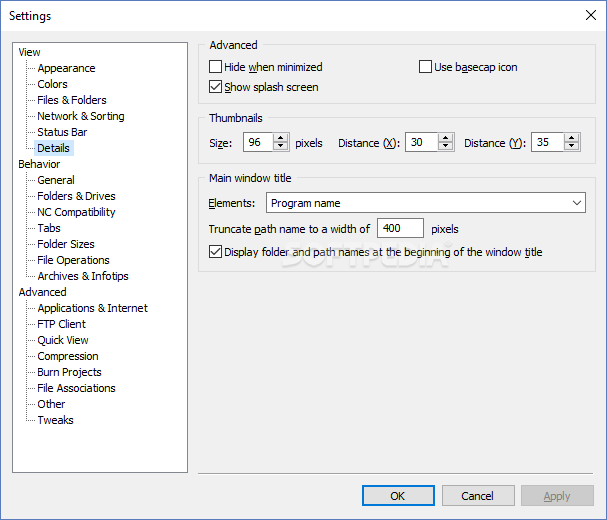This screenshot has width=607, height=520.
Task: Select Network & Sorting tree item
Action: pos(81,116)
